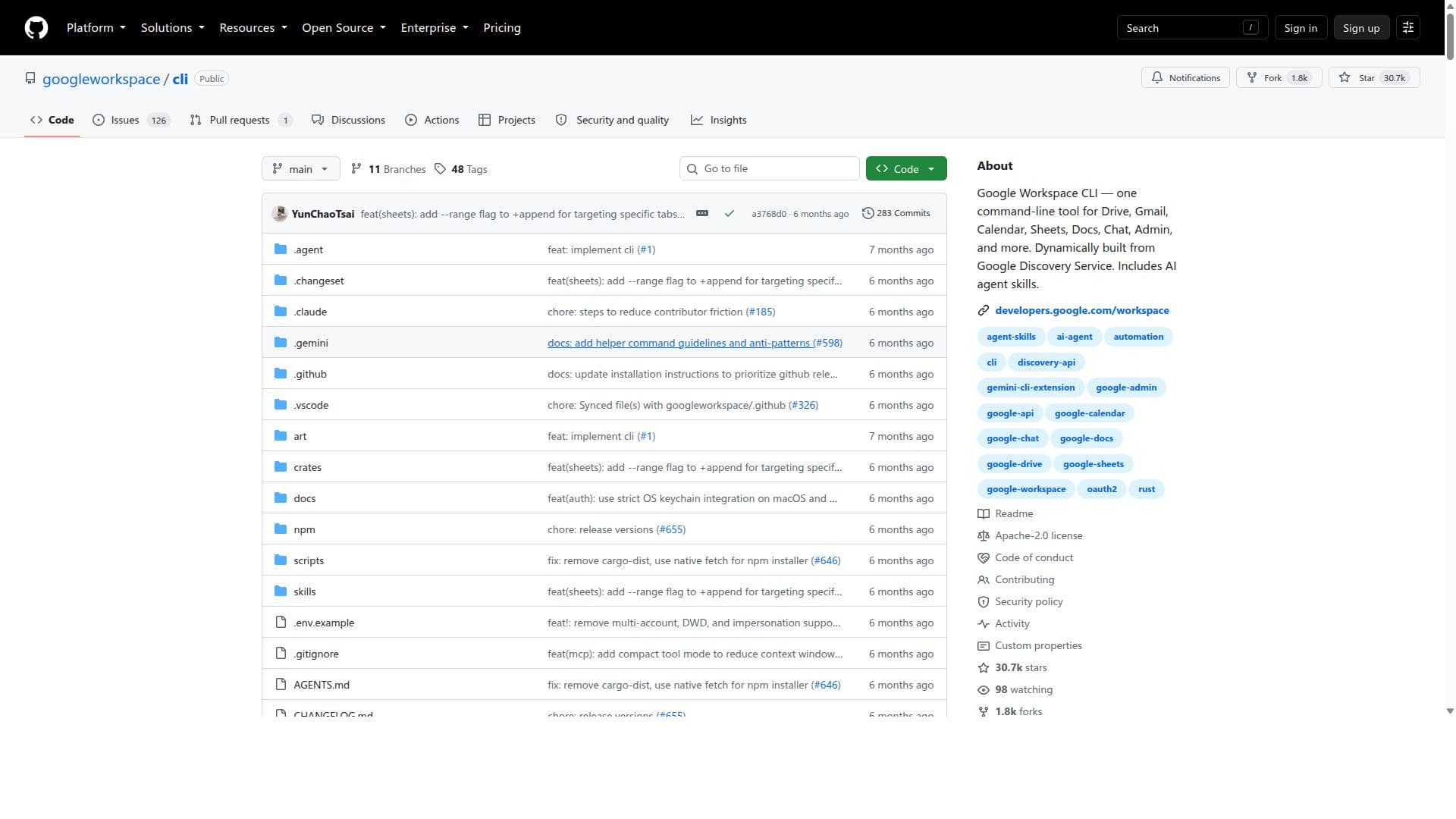The image size is (1456, 819).
Task: Open Custom properties link
Action: pyautogui.click(x=1030, y=646)
